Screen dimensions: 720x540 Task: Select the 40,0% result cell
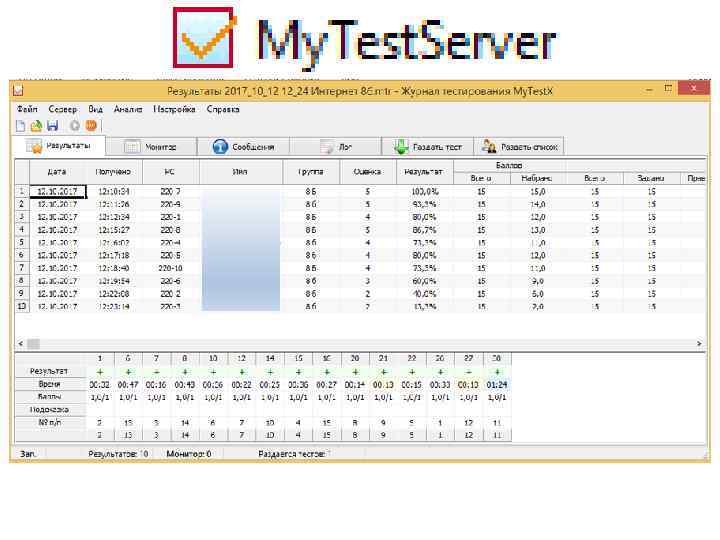tap(424, 293)
